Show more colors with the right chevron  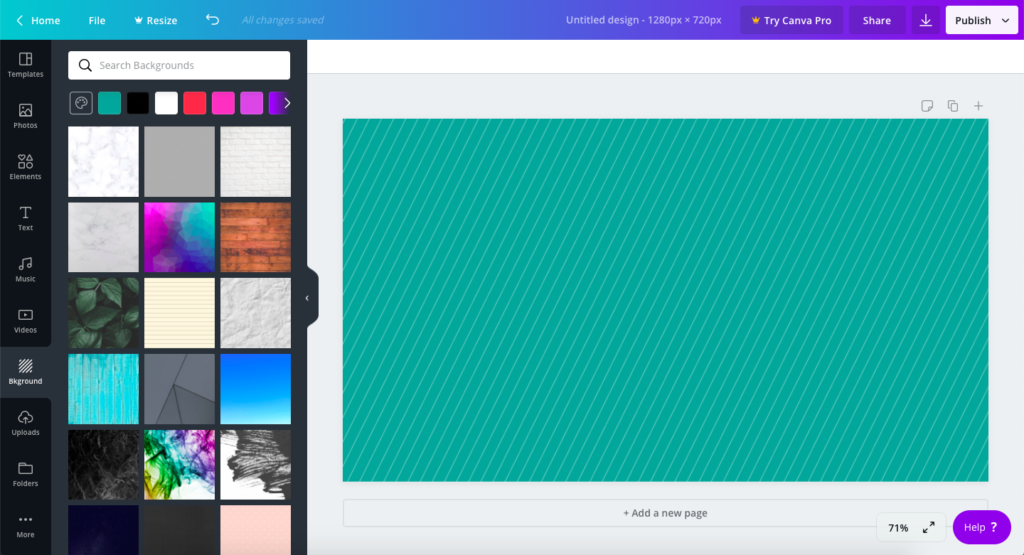(287, 103)
